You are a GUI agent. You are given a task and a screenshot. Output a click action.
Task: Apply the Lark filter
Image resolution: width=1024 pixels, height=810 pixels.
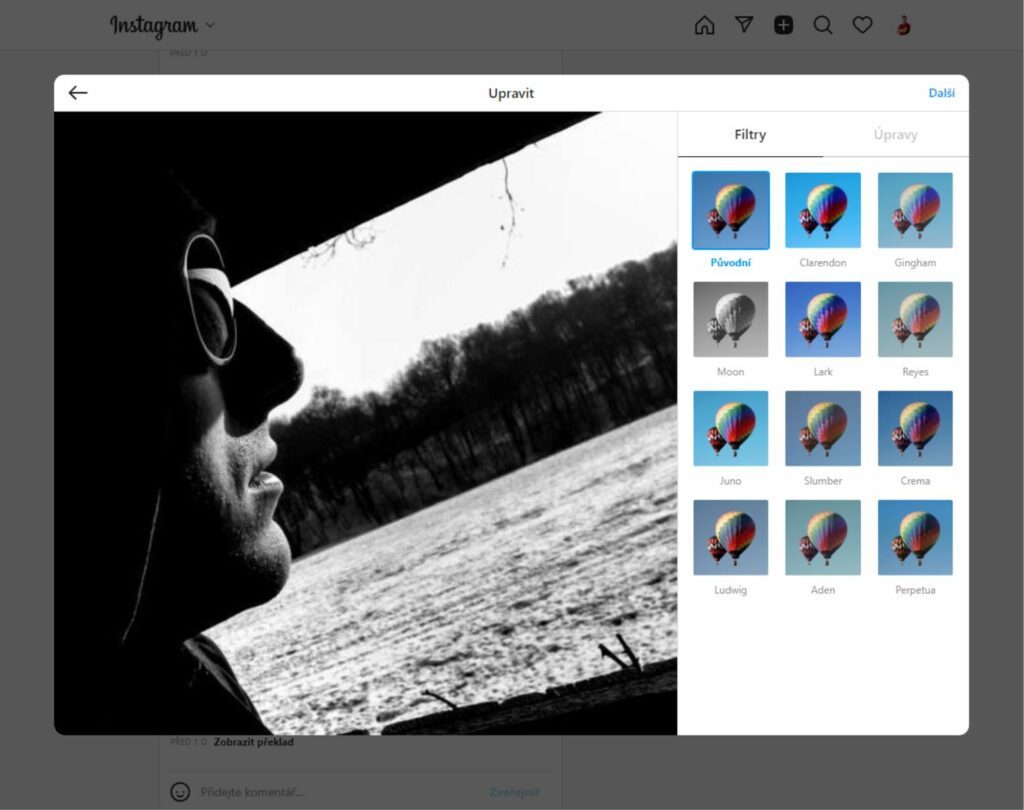822,319
